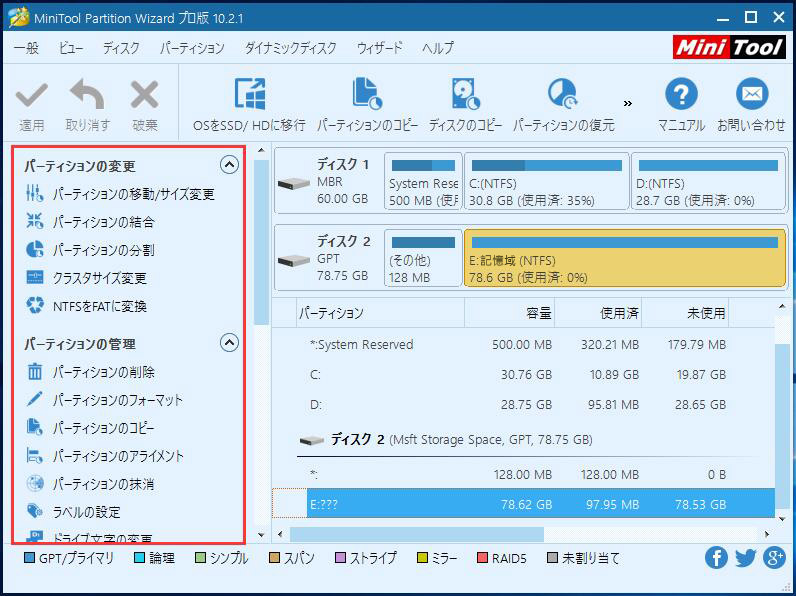Click ディスク 2 Msft Storage Space header row

pos(523,439)
